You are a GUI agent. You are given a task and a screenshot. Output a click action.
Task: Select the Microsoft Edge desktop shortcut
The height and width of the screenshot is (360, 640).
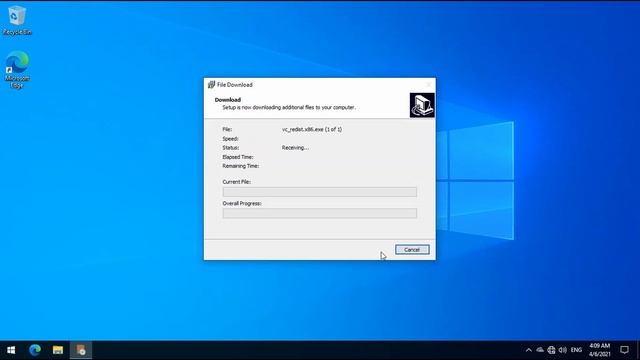(17, 69)
